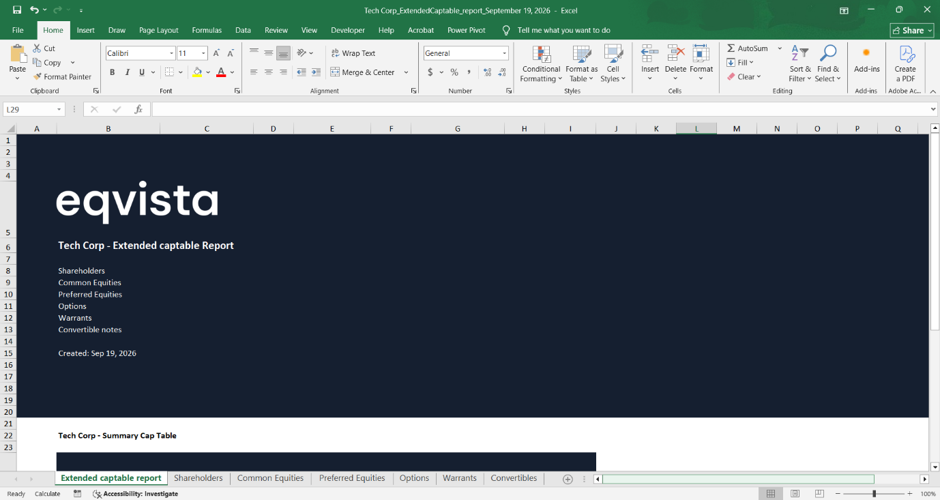Open Sort & Filter
940x500 pixels.
pyautogui.click(x=800, y=64)
